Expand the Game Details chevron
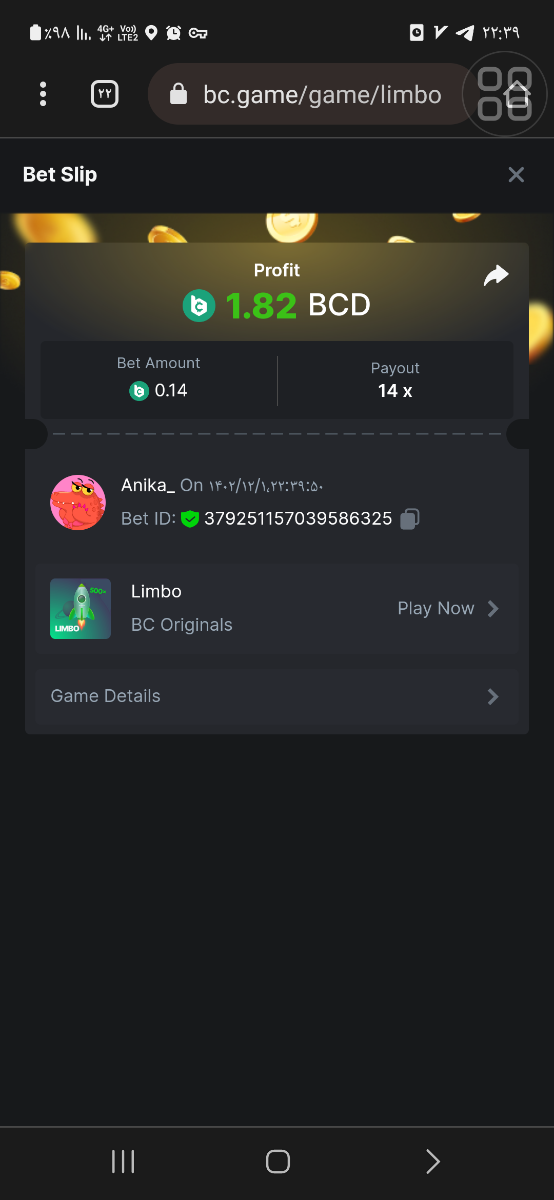Viewport: 554px width, 1200px height. tap(493, 696)
